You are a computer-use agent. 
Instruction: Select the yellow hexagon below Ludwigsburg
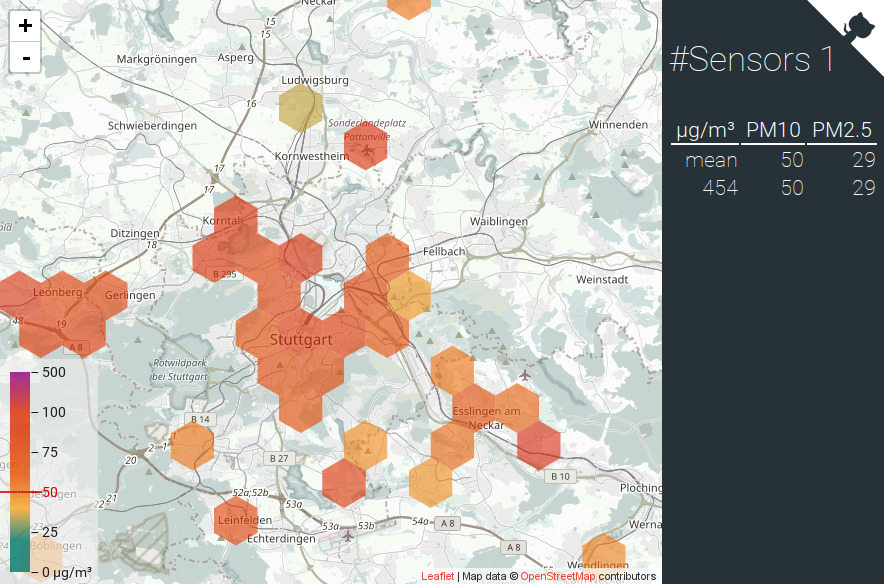pos(300,108)
